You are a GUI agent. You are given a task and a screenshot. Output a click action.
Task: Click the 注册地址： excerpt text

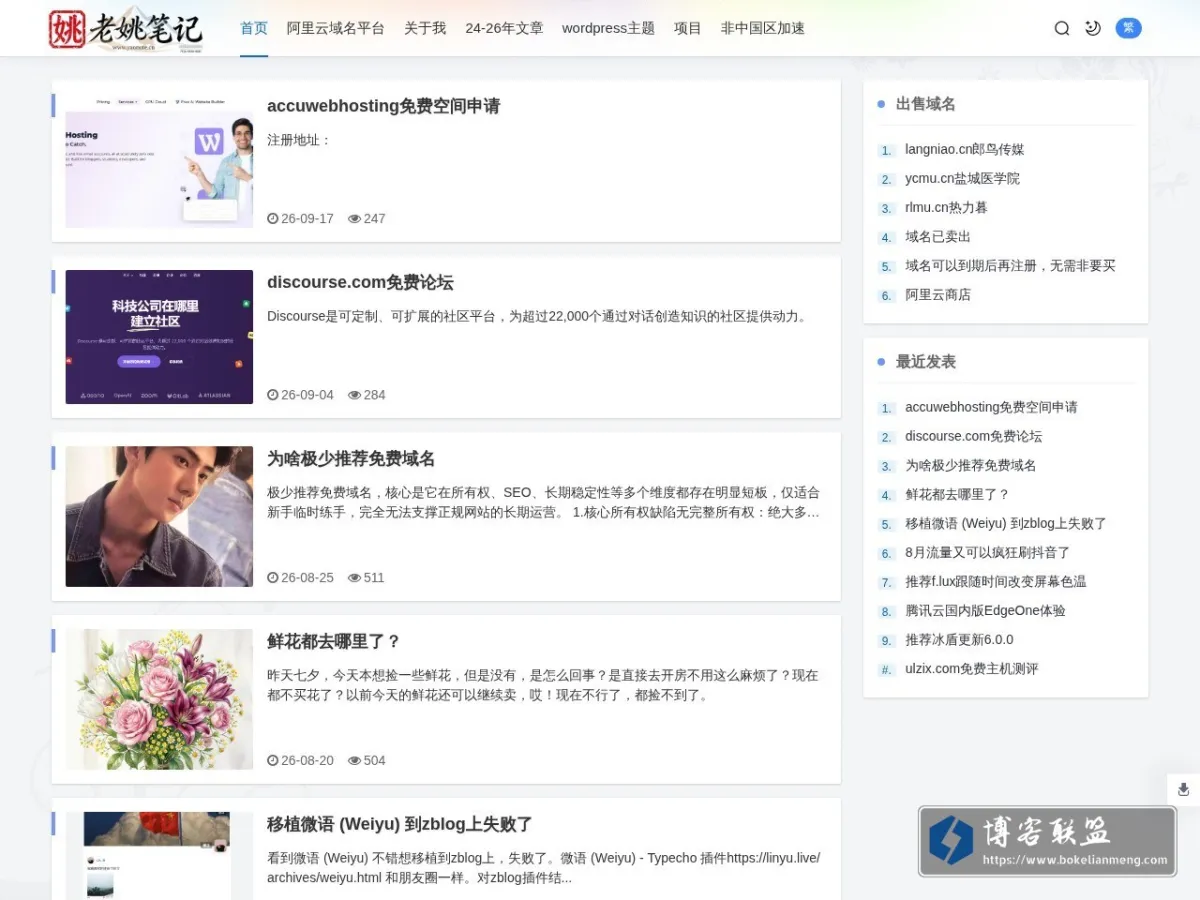point(299,141)
